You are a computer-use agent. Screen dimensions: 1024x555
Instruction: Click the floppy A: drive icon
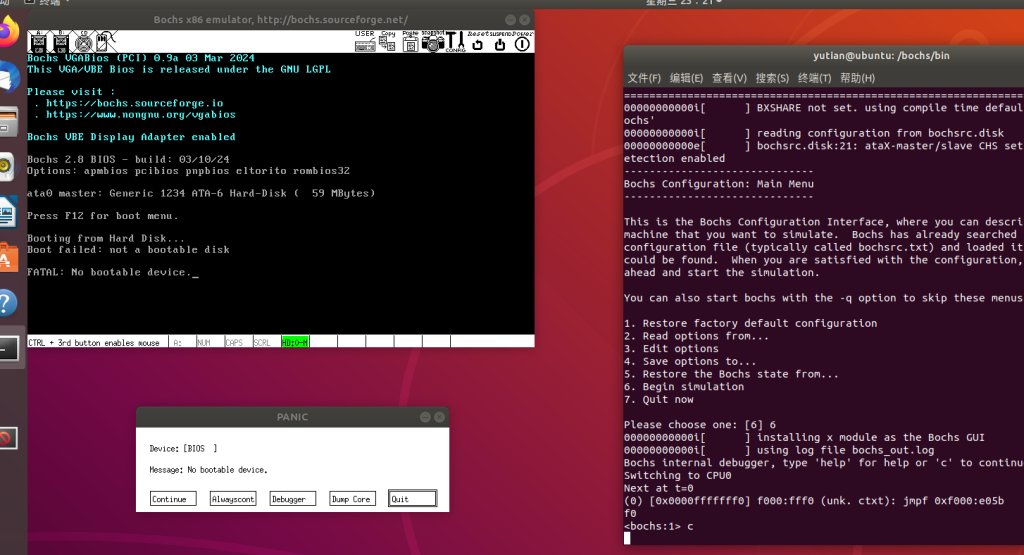click(x=38, y=42)
